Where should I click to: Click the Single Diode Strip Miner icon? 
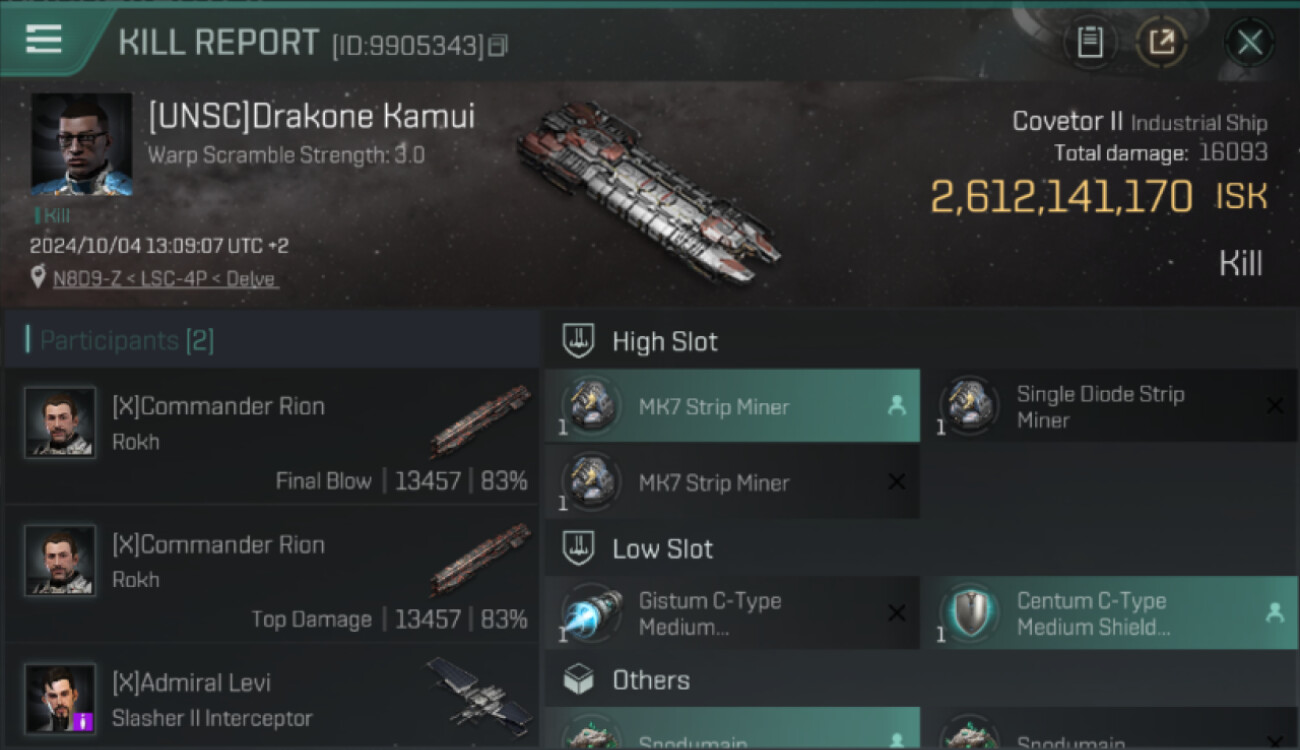click(970, 406)
